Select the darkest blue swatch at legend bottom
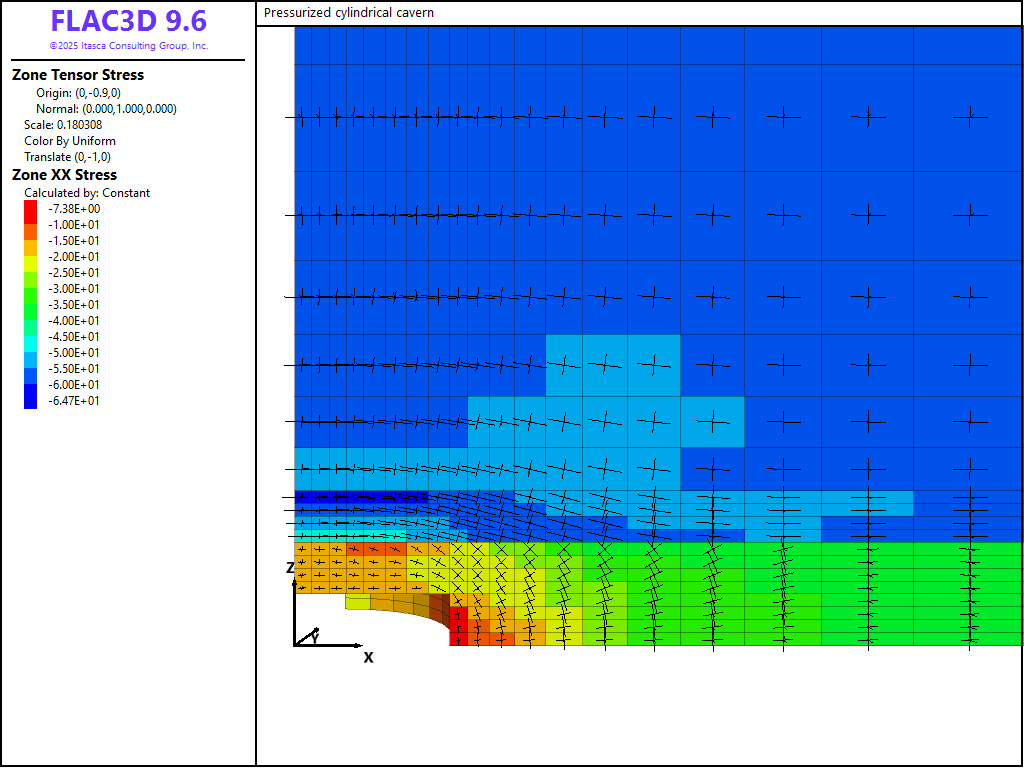Image resolution: width=1024 pixels, height=768 pixels. (x=30, y=399)
